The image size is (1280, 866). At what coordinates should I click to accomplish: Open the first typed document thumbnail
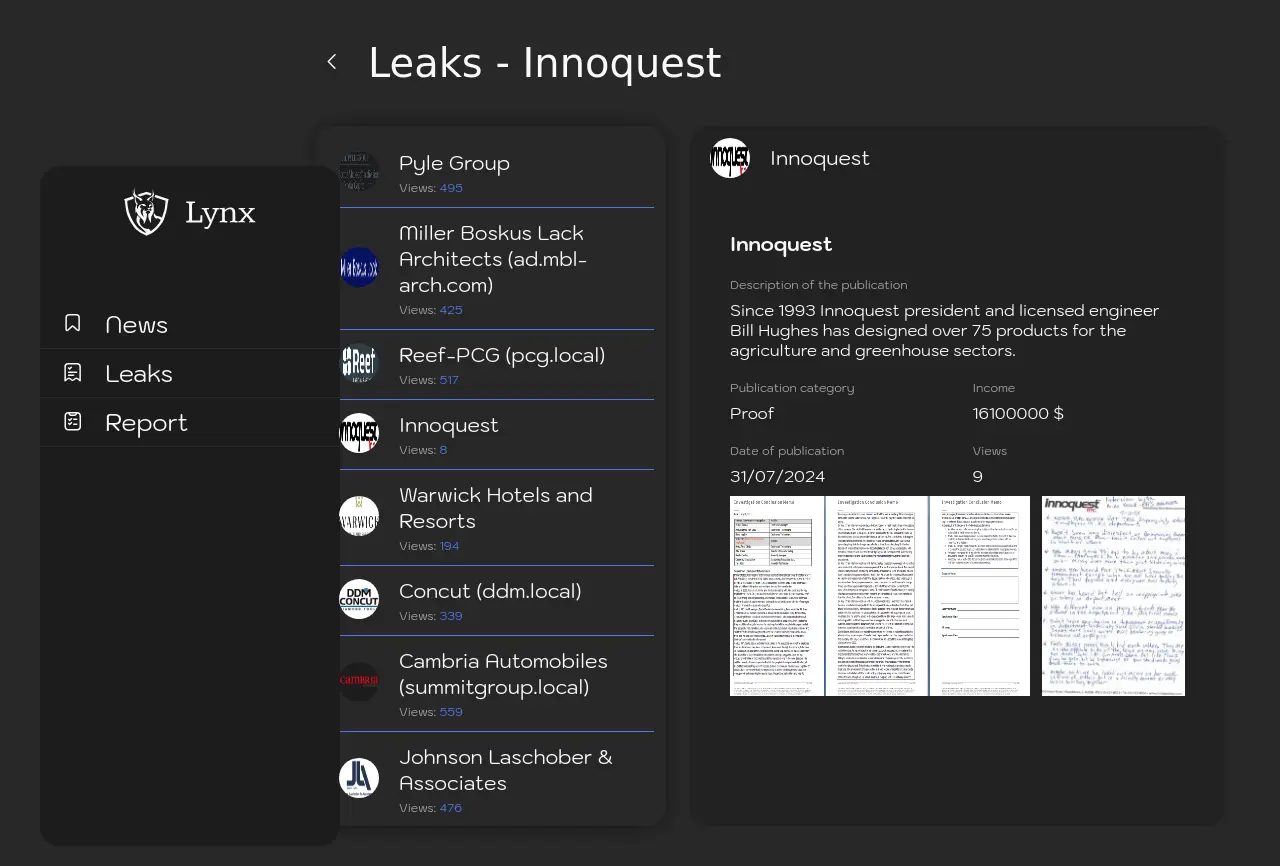(x=777, y=596)
